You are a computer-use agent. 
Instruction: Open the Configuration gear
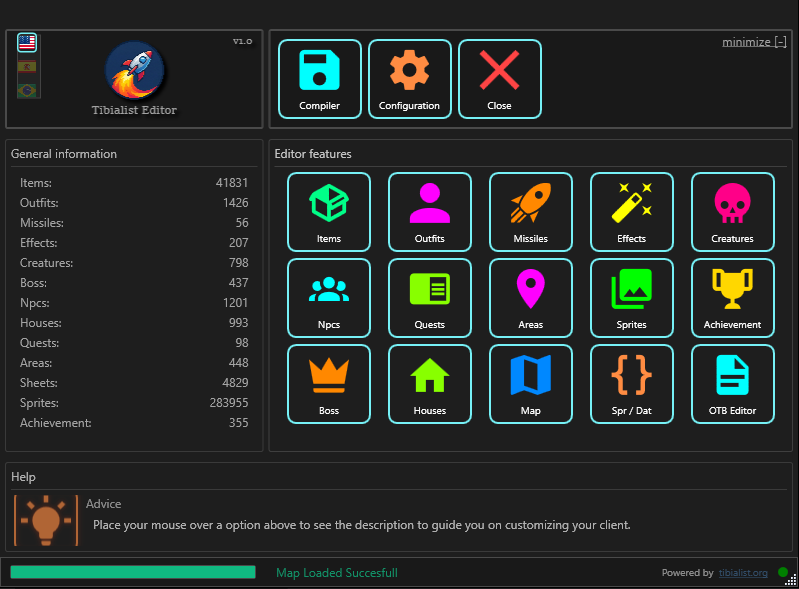[x=410, y=79]
